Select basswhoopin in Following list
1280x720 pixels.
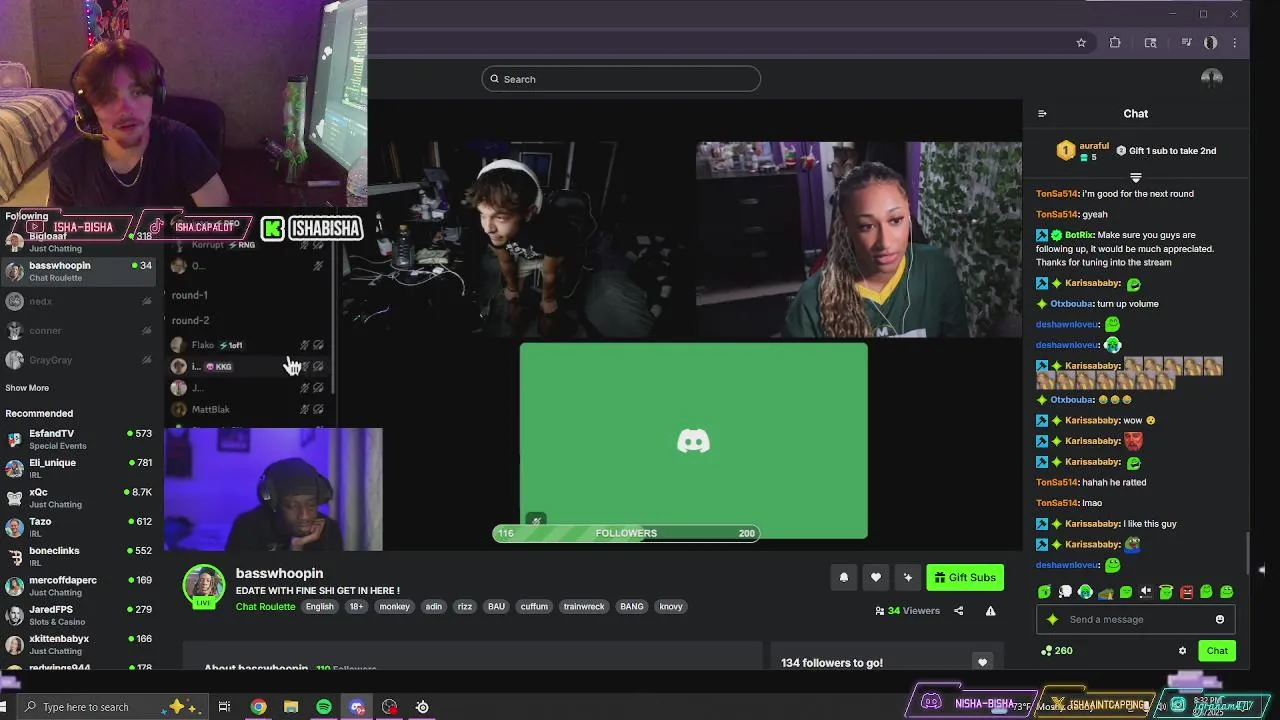(77, 271)
